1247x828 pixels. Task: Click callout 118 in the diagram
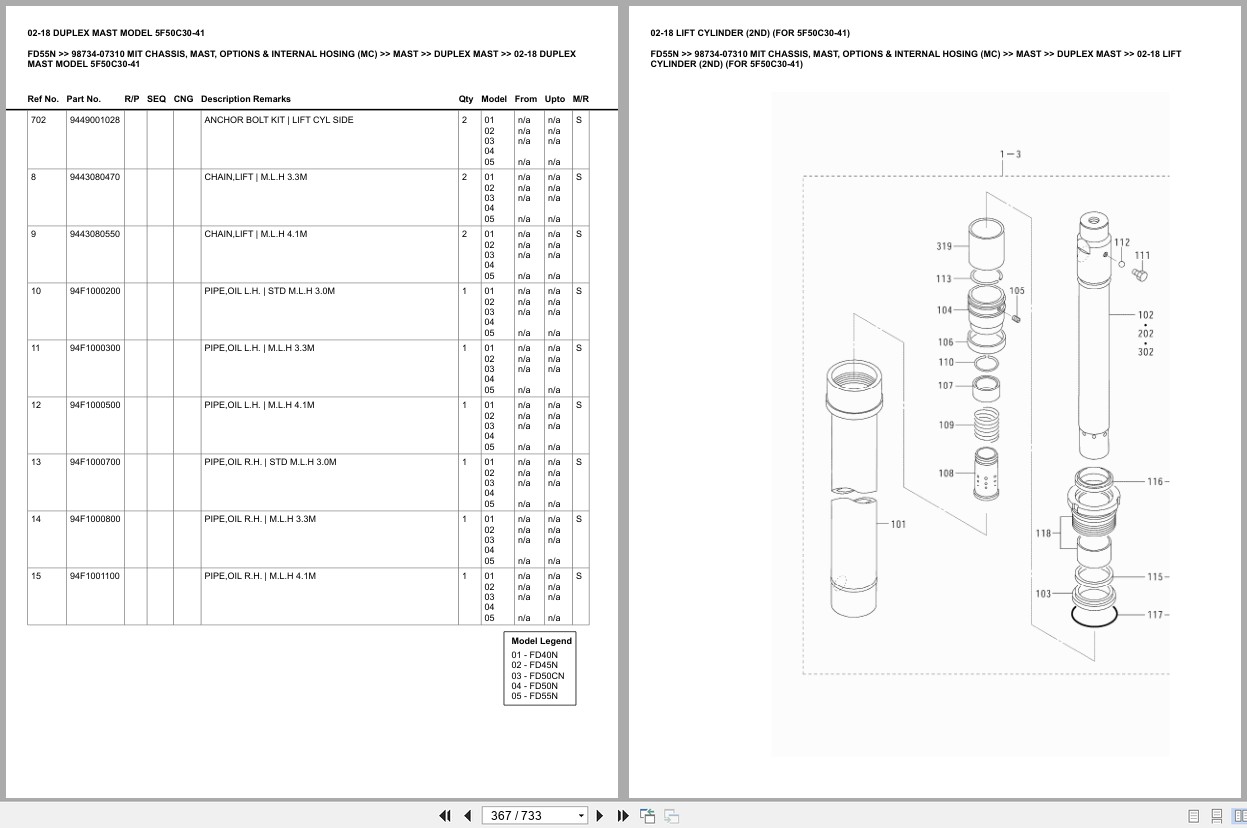pos(1043,533)
